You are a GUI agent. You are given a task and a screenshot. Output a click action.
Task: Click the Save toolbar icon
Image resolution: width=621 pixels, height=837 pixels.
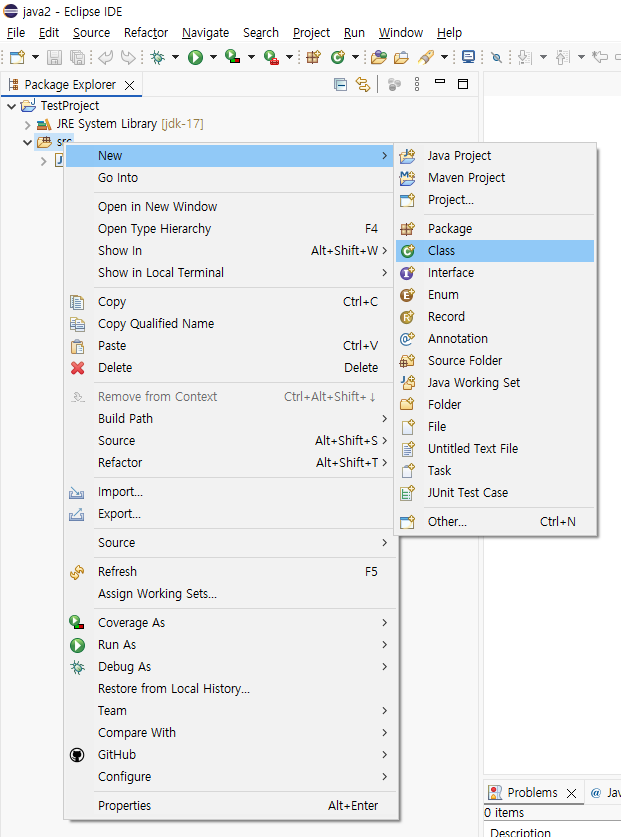pos(54,57)
